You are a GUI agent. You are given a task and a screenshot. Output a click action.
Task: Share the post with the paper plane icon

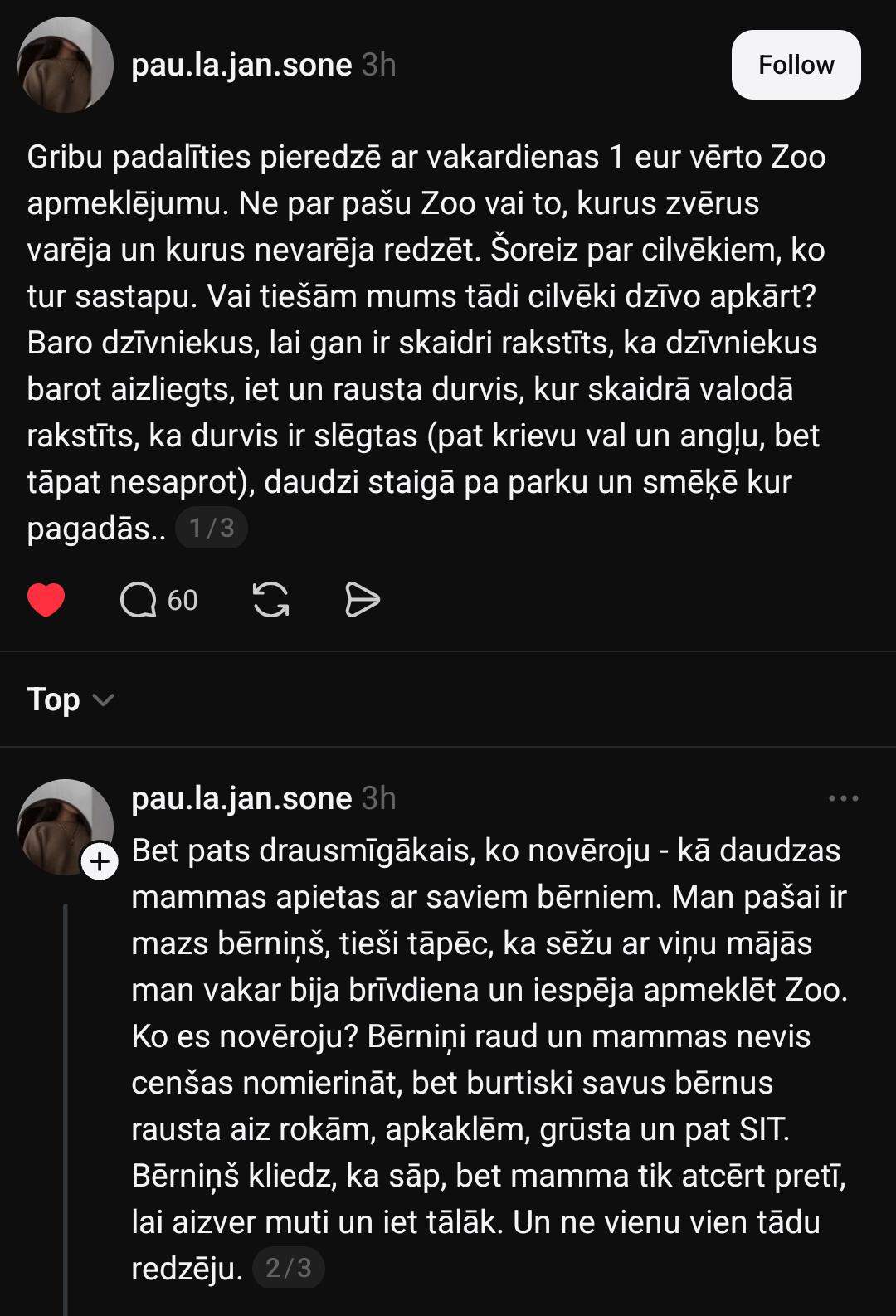point(362,600)
